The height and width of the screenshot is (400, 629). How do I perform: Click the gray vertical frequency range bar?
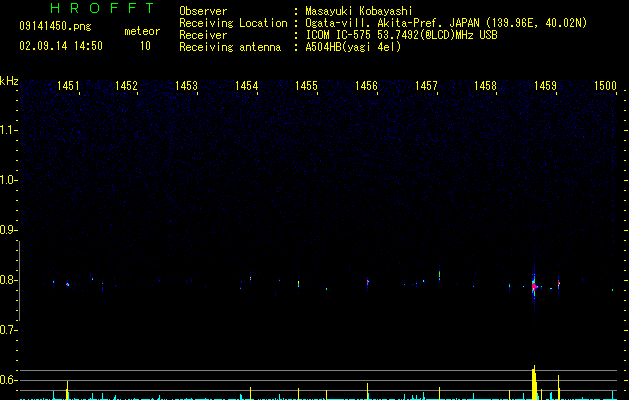coord(19,281)
